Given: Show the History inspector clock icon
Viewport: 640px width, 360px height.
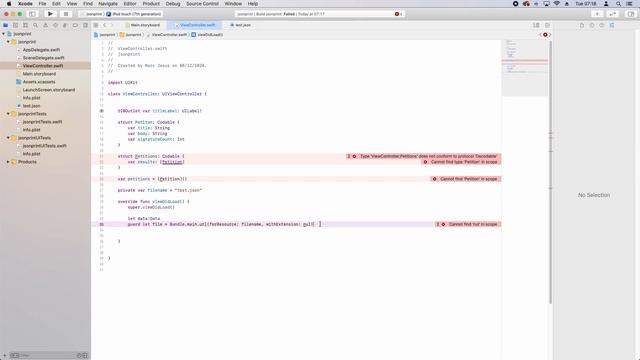Looking at the screenshot, I should [592, 25].
